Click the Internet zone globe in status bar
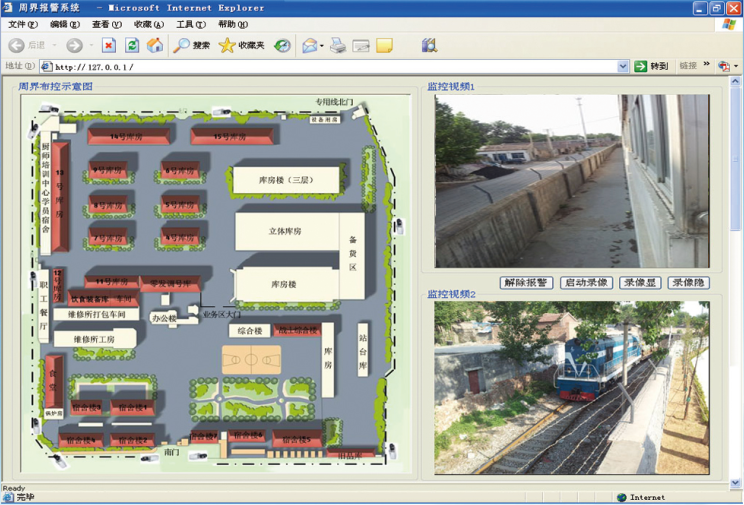Screen dimensions: 744x505 point(621,497)
